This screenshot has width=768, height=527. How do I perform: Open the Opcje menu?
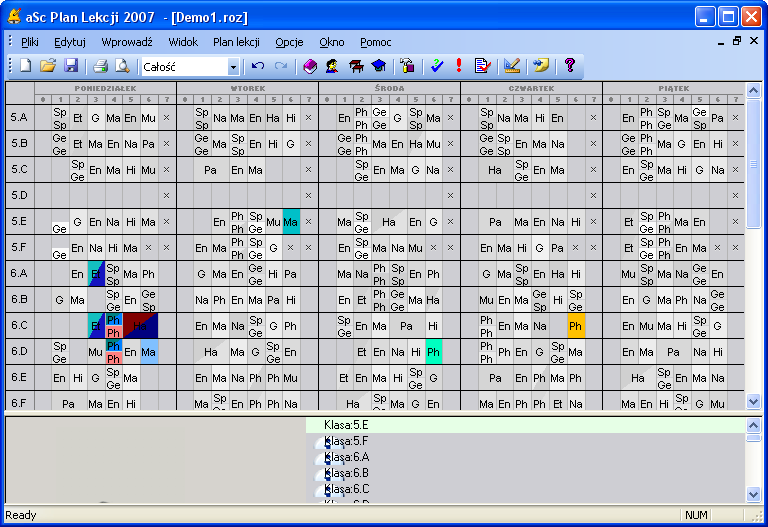click(289, 42)
